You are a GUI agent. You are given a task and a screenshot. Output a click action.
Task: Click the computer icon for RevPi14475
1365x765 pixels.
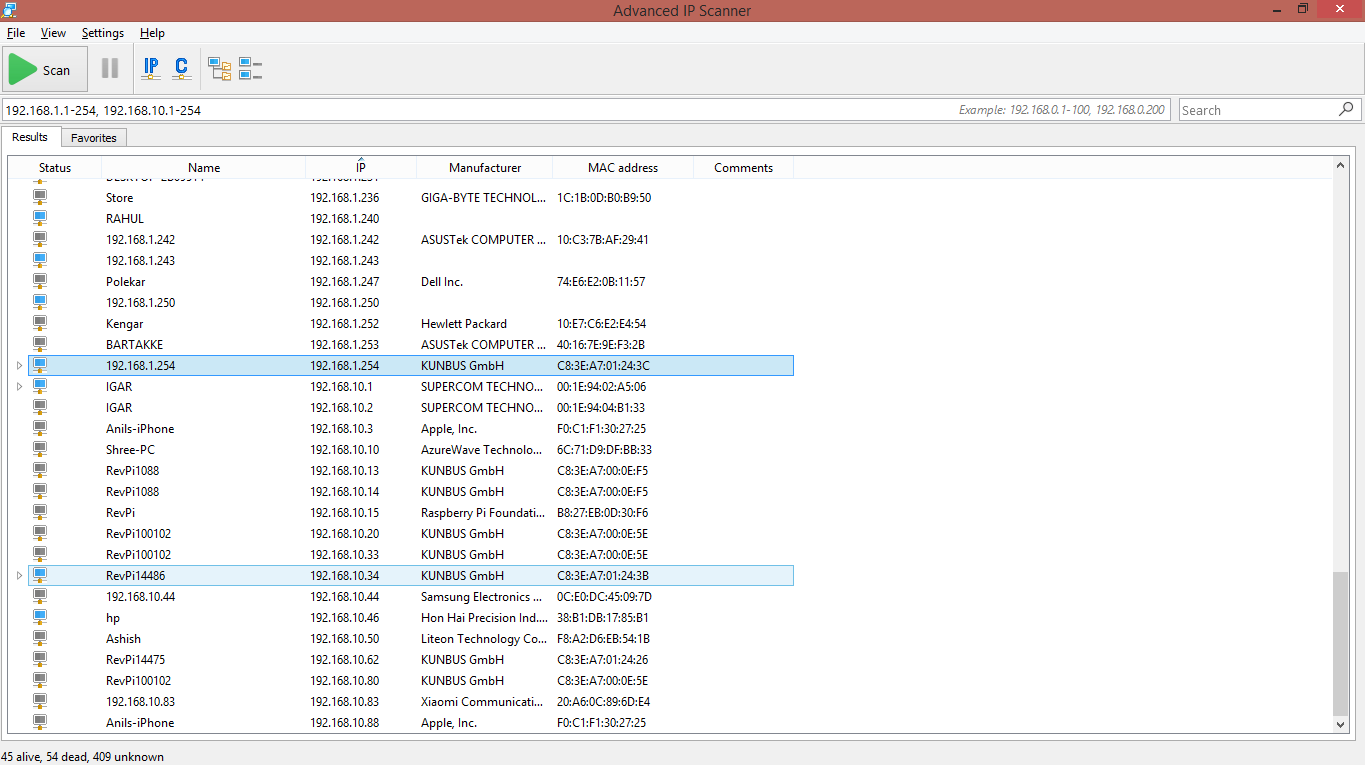pyautogui.click(x=40, y=660)
